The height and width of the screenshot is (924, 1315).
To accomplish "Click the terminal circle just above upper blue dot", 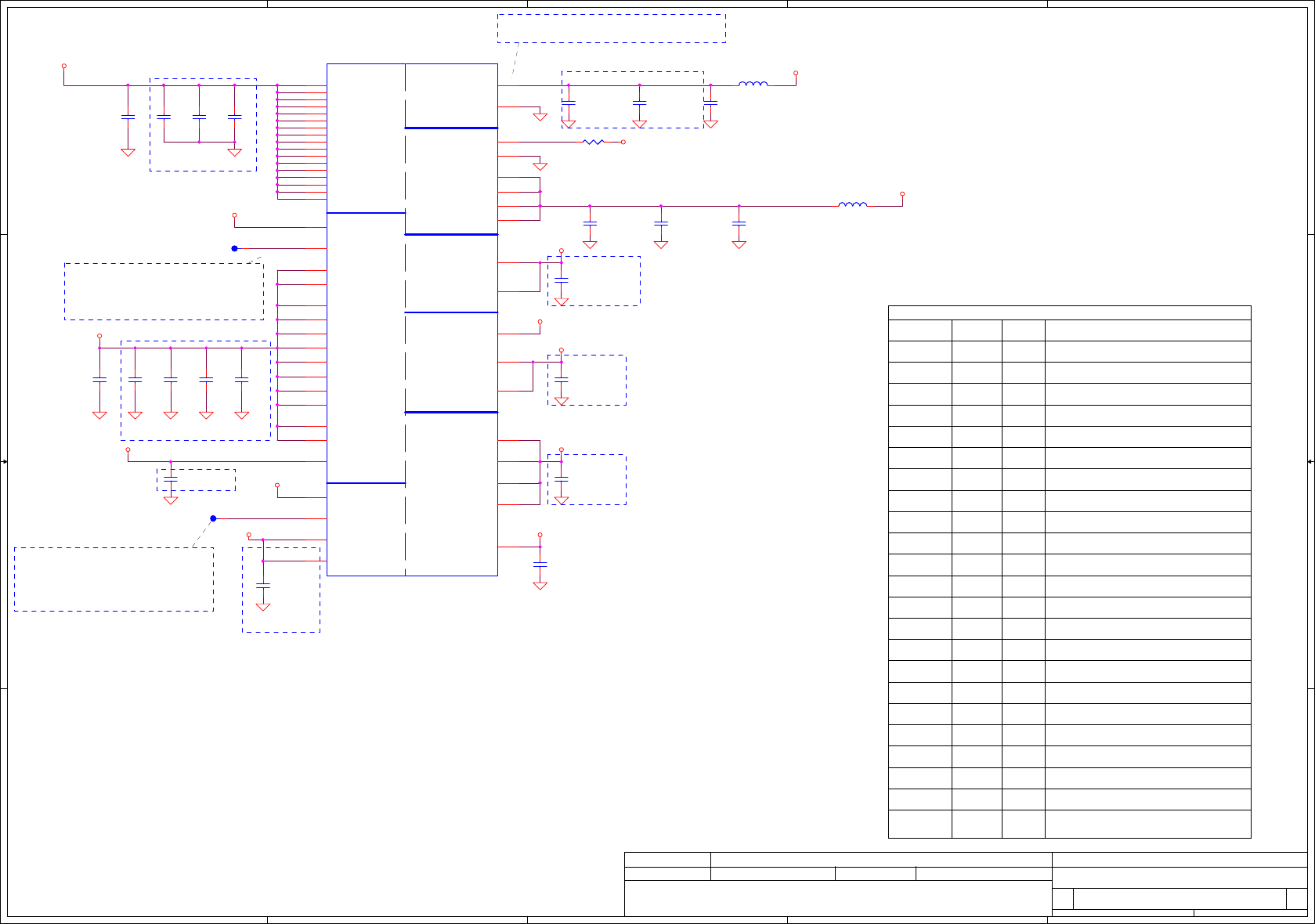I will [234, 215].
